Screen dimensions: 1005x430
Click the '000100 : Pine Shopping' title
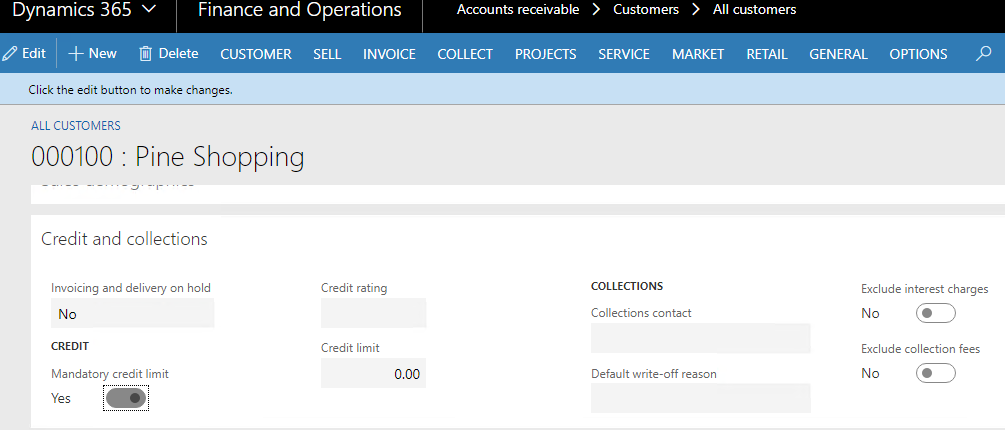coord(168,157)
